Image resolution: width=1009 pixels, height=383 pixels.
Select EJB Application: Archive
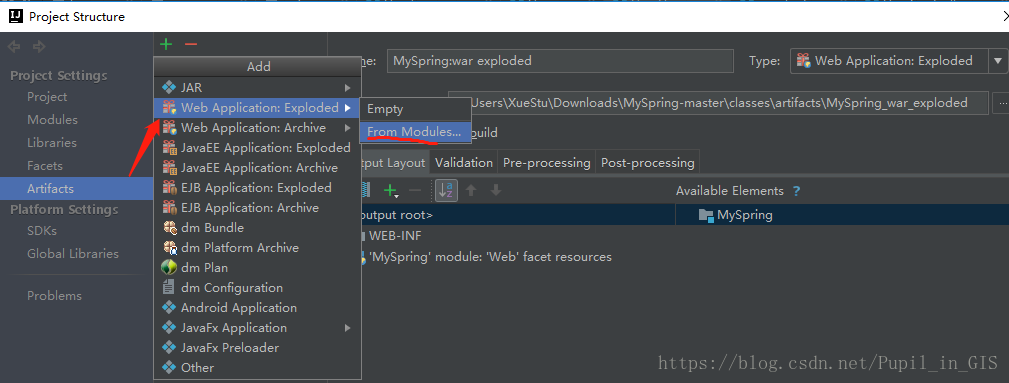[x=257, y=207]
